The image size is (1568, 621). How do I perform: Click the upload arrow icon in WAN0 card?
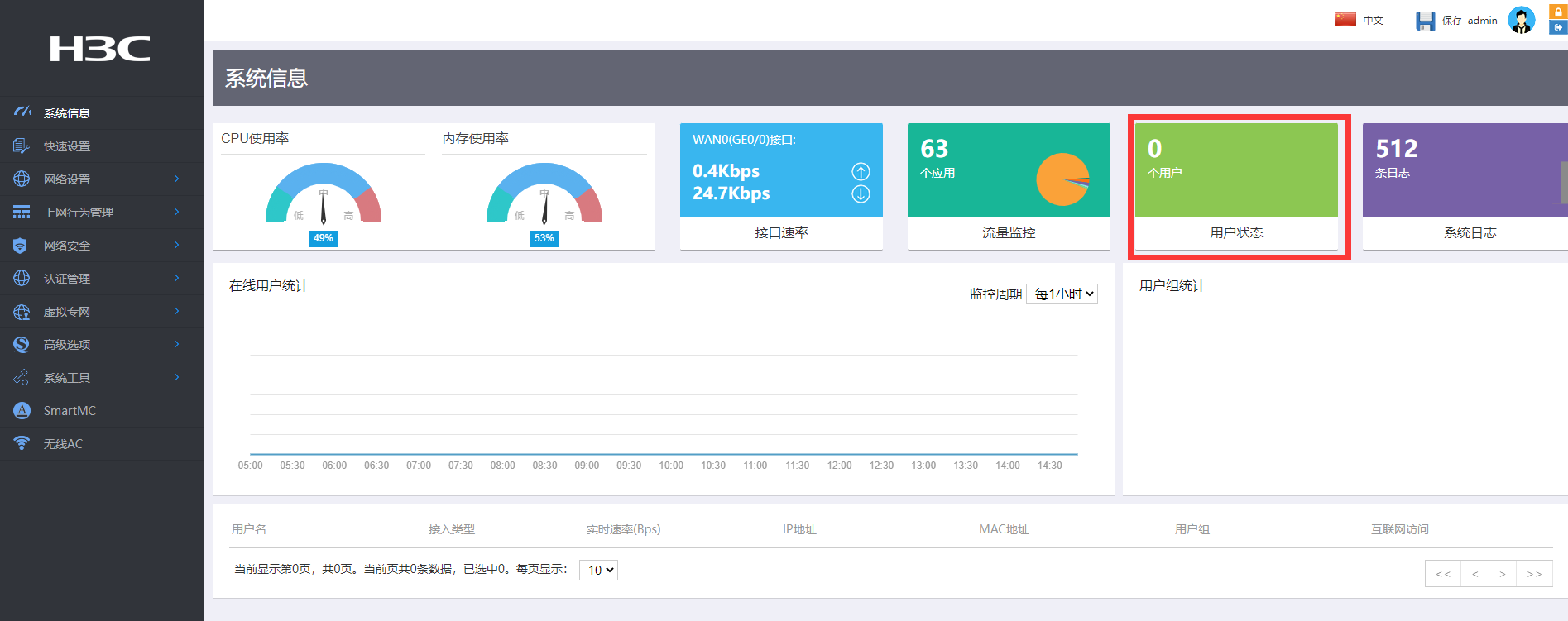[861, 172]
